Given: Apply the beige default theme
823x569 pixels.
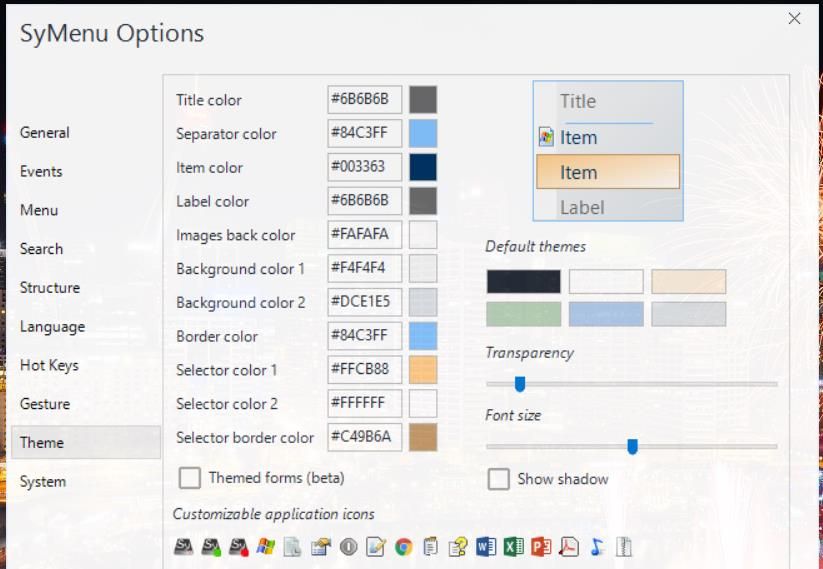Looking at the screenshot, I should pos(689,281).
